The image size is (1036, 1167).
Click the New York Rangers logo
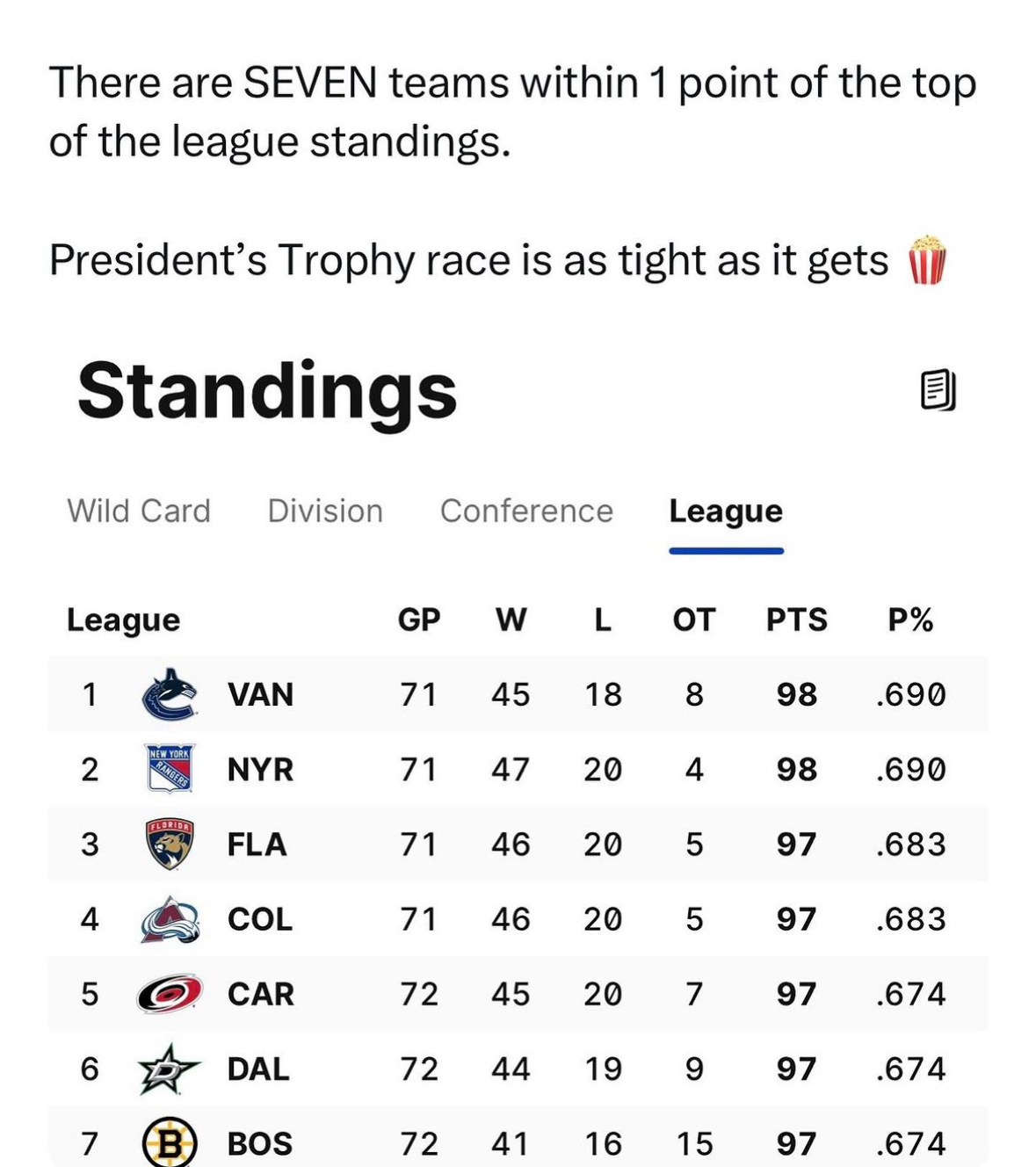(x=169, y=768)
